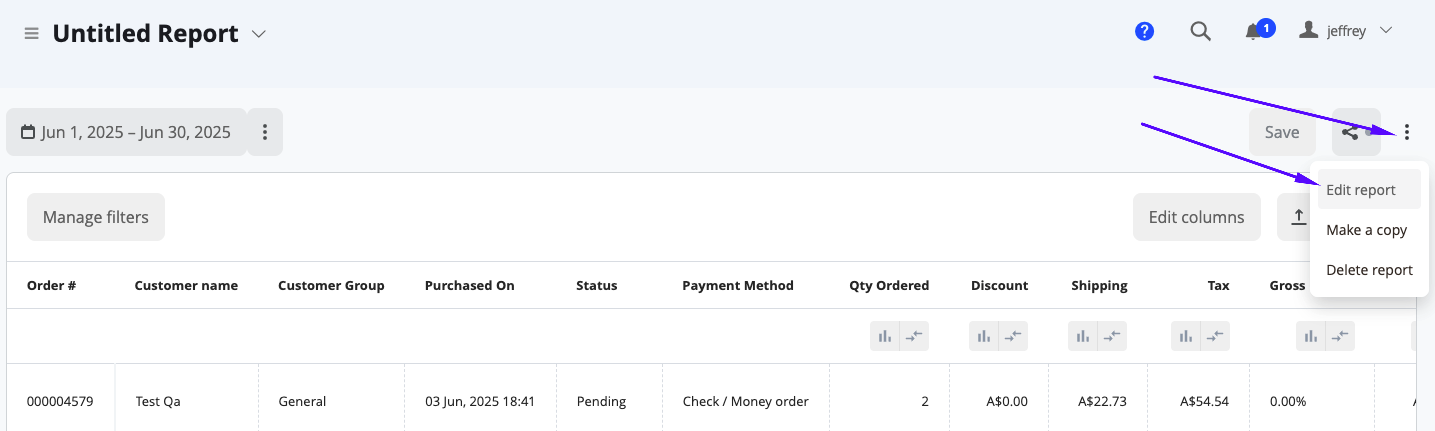Click the Edit columns button
Viewport: 1435px width, 431px height.
1197,217
